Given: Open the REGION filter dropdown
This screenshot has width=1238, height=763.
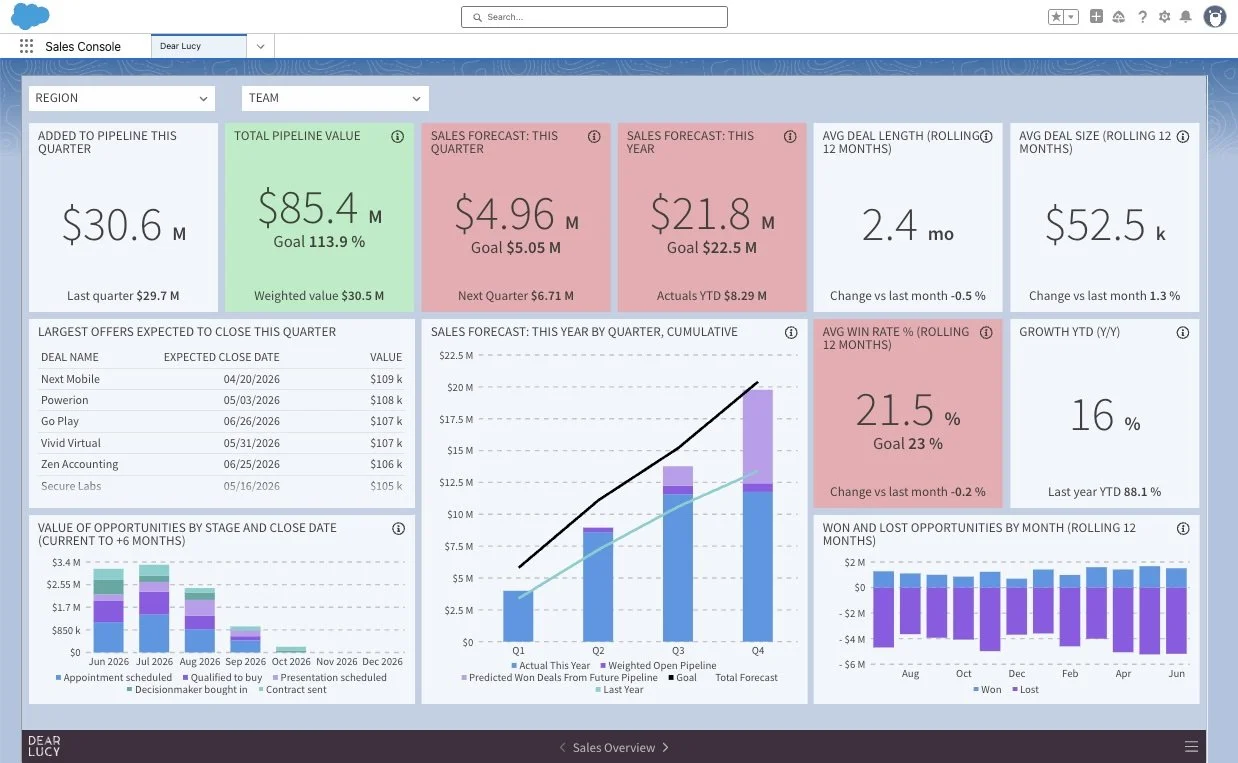Looking at the screenshot, I should pos(121,98).
